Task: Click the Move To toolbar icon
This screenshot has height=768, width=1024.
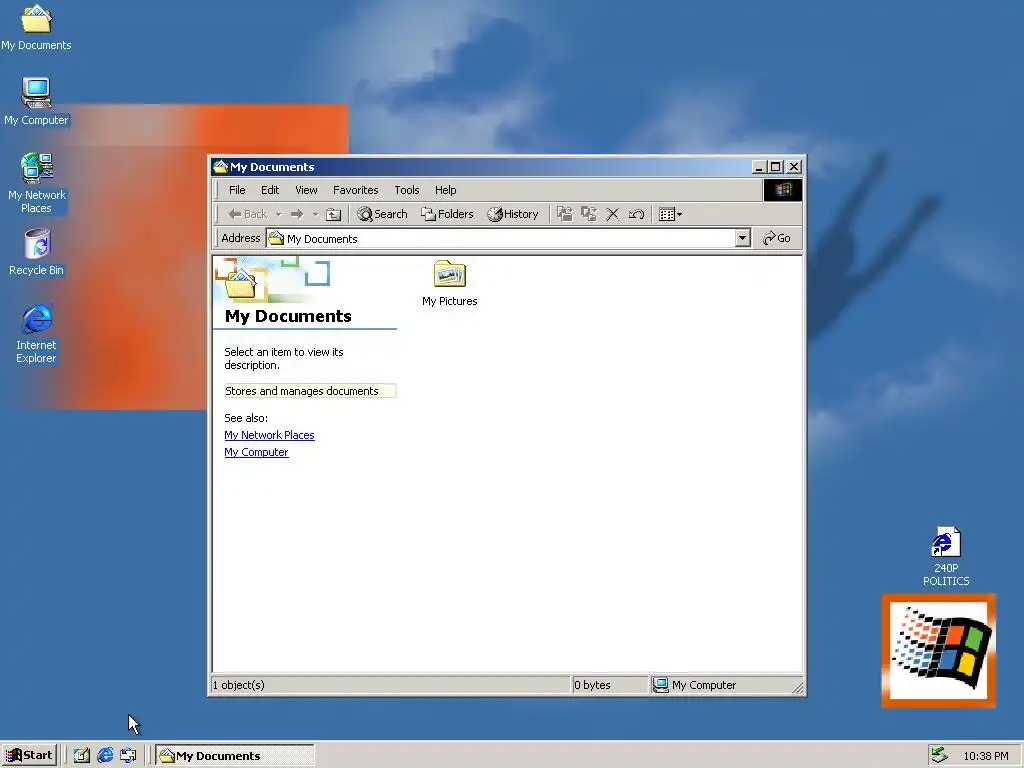Action: click(565, 214)
